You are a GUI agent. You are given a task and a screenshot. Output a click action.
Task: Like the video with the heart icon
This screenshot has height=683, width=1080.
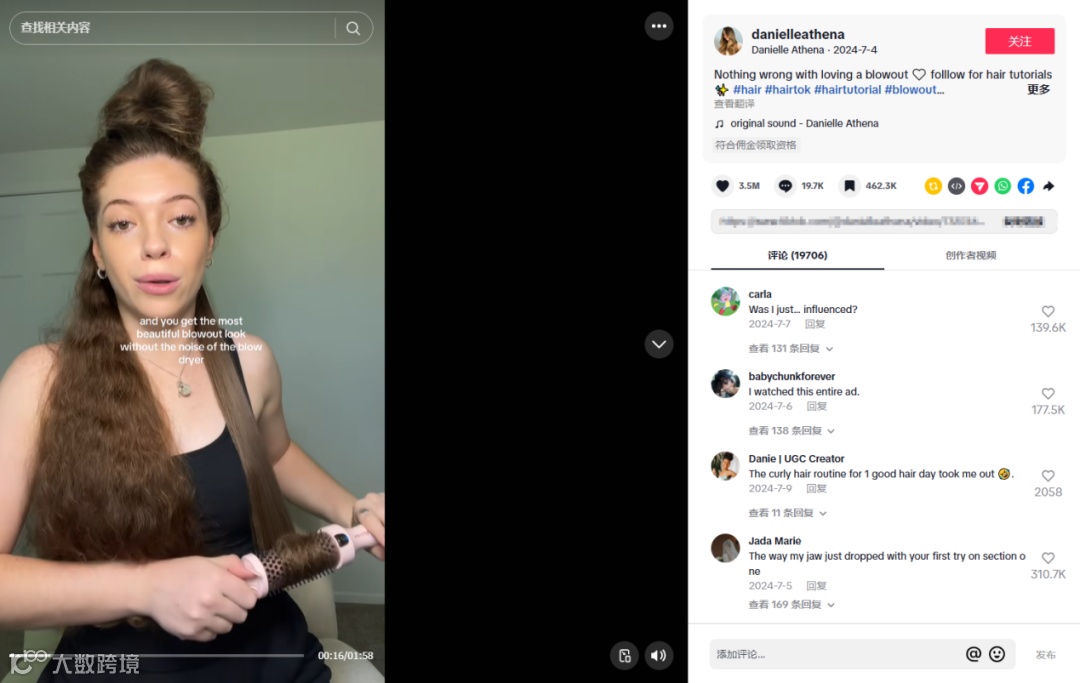pos(723,186)
